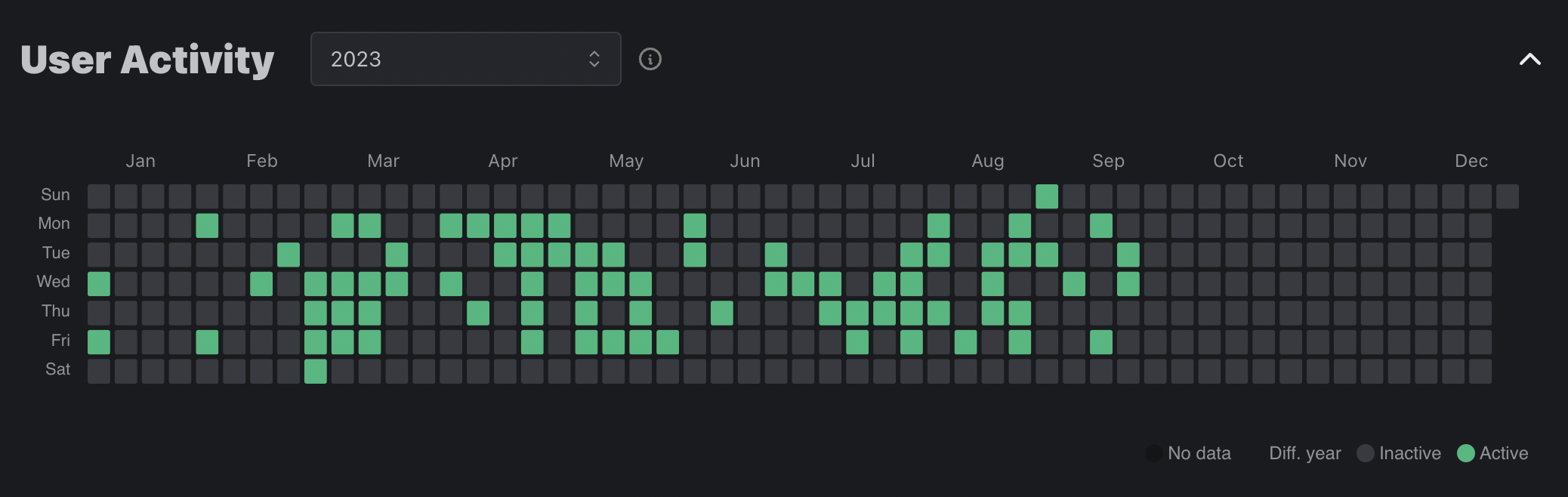Viewport: 1568px width, 497px height.
Task: Click the first Friday cell in January
Action: click(99, 342)
